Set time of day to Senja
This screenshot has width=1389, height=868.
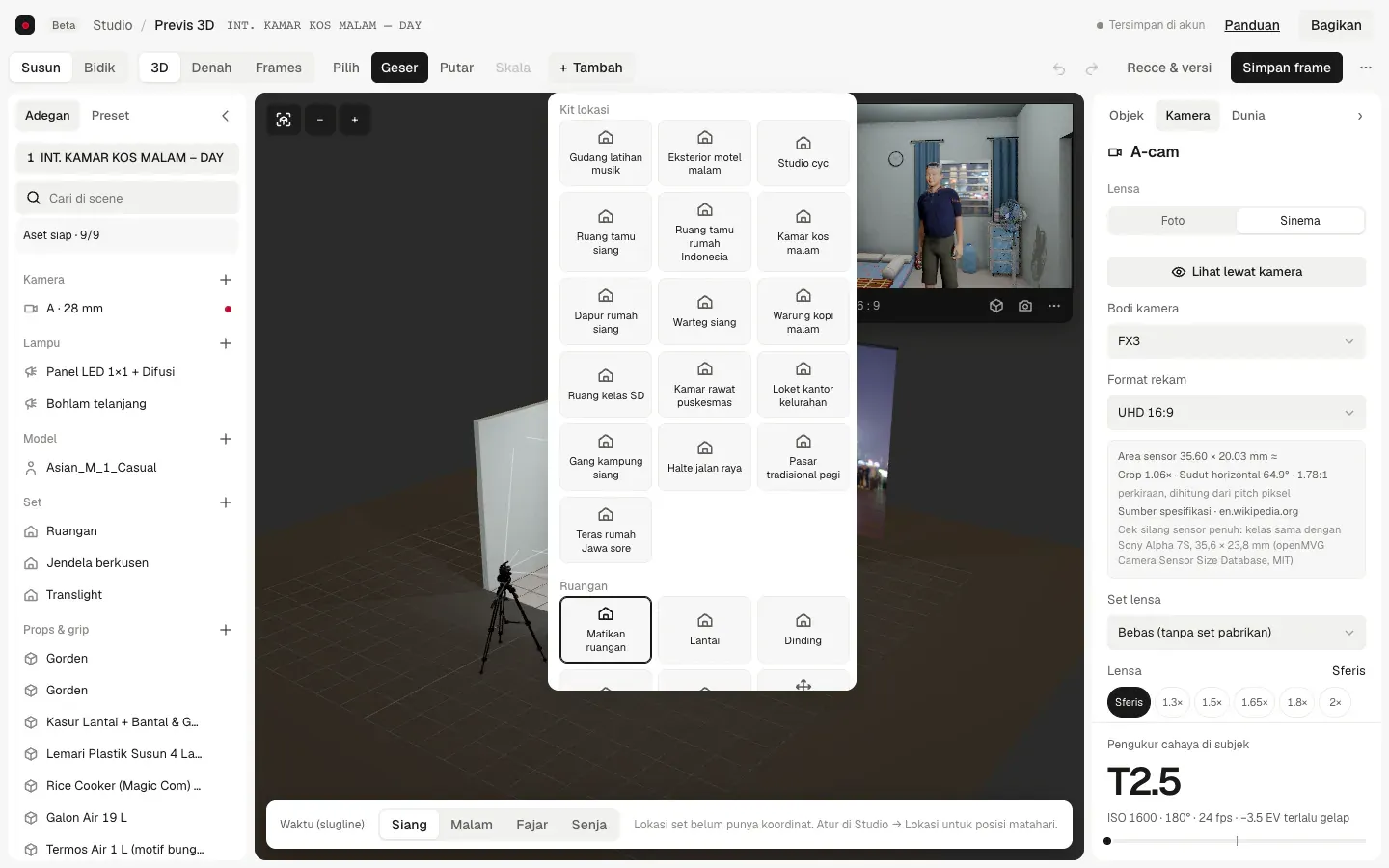(x=589, y=825)
